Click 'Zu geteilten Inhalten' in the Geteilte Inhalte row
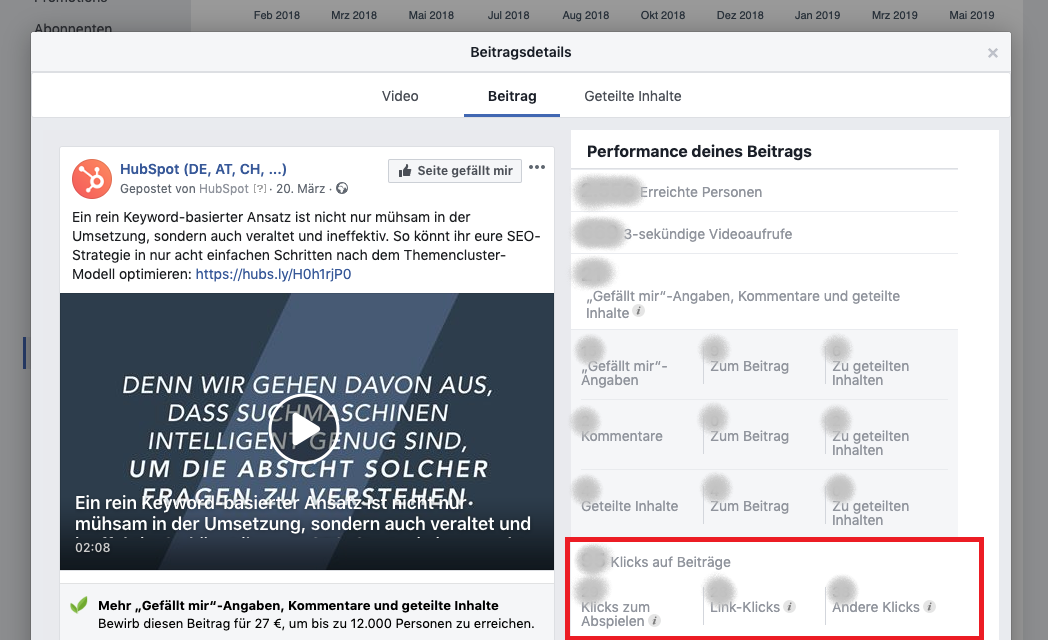Viewport: 1048px width, 640px height. click(870, 513)
